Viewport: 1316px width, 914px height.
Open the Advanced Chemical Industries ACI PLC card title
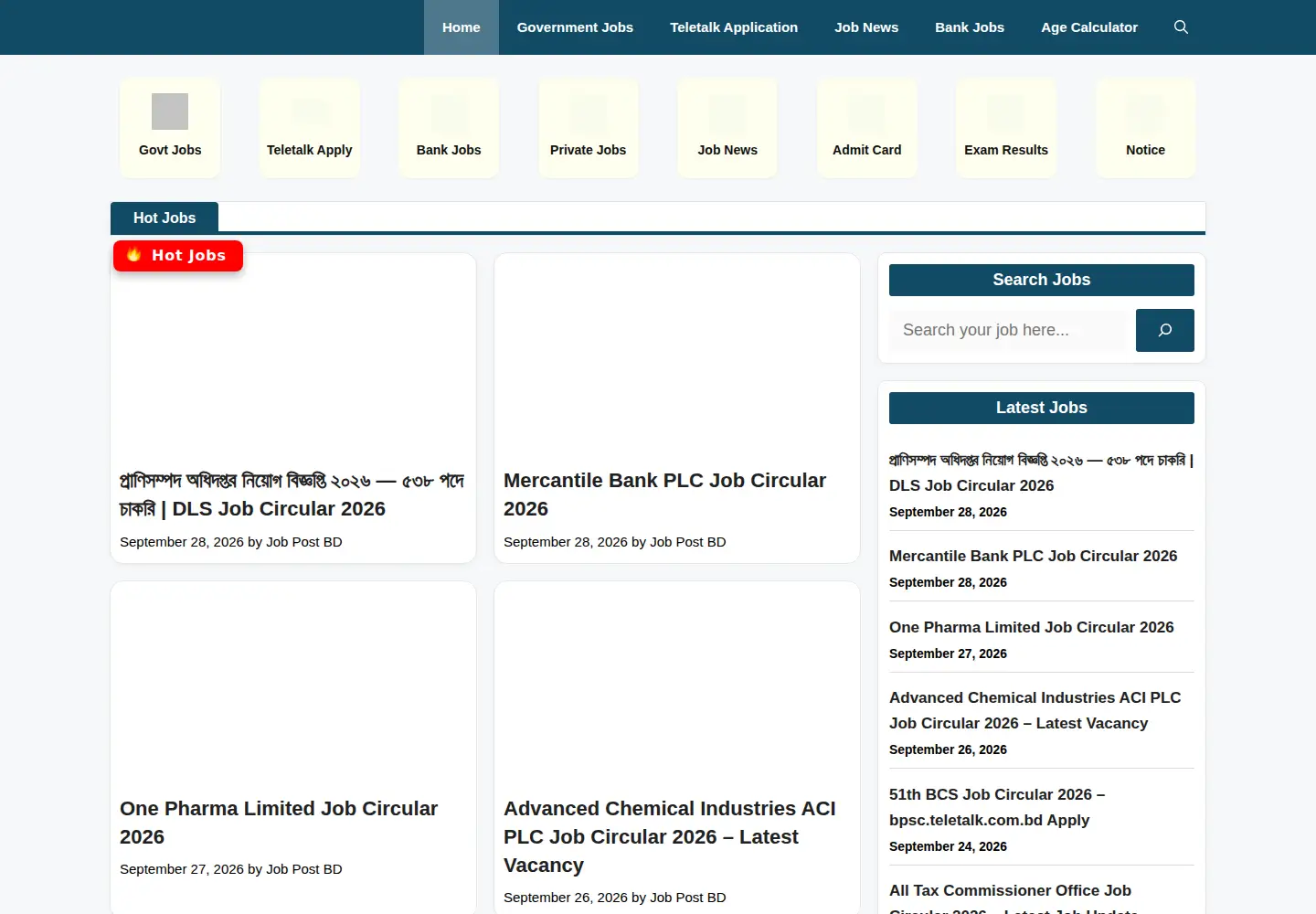click(x=670, y=836)
